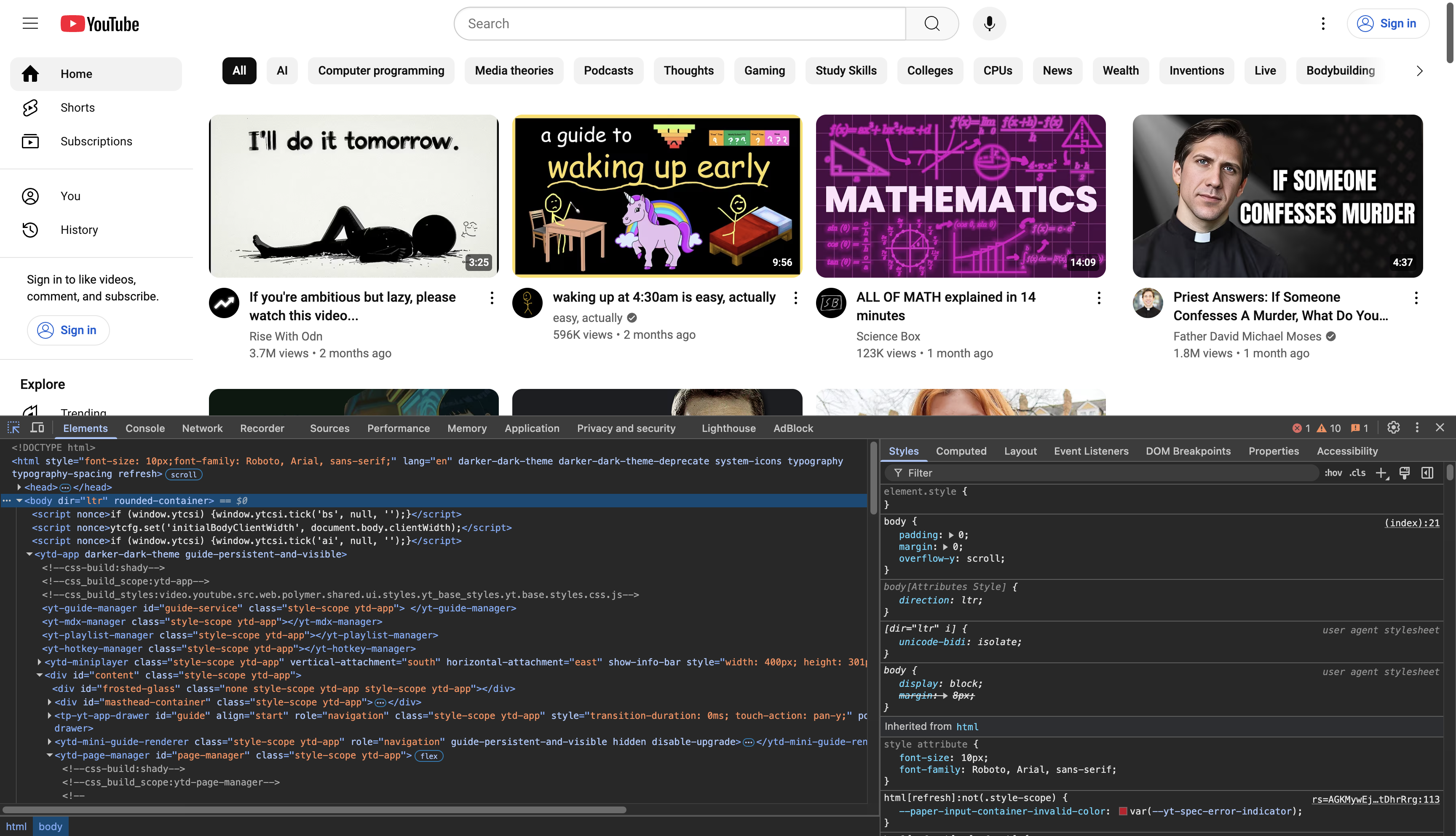Select the Podcasts filter chip

click(608, 71)
